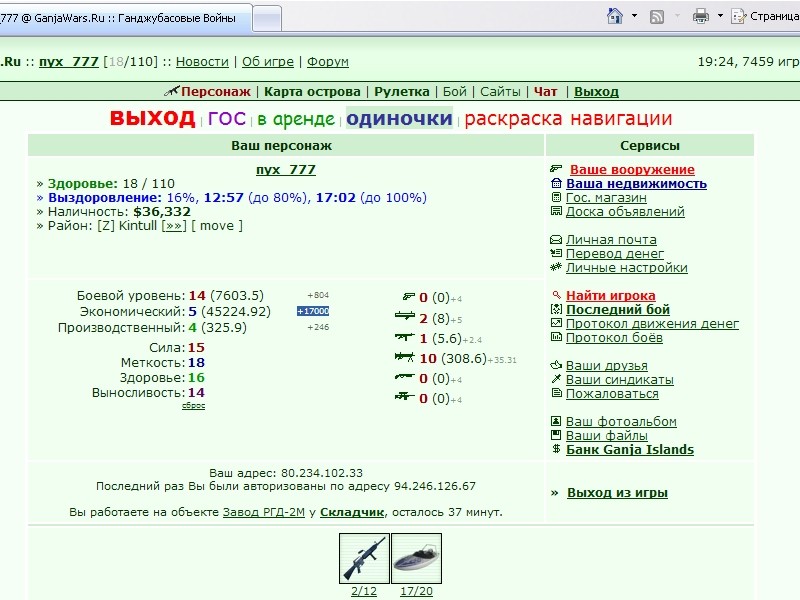Open the пух_777 profile link in header
Viewport: 800px width, 600px height.
(x=68, y=62)
